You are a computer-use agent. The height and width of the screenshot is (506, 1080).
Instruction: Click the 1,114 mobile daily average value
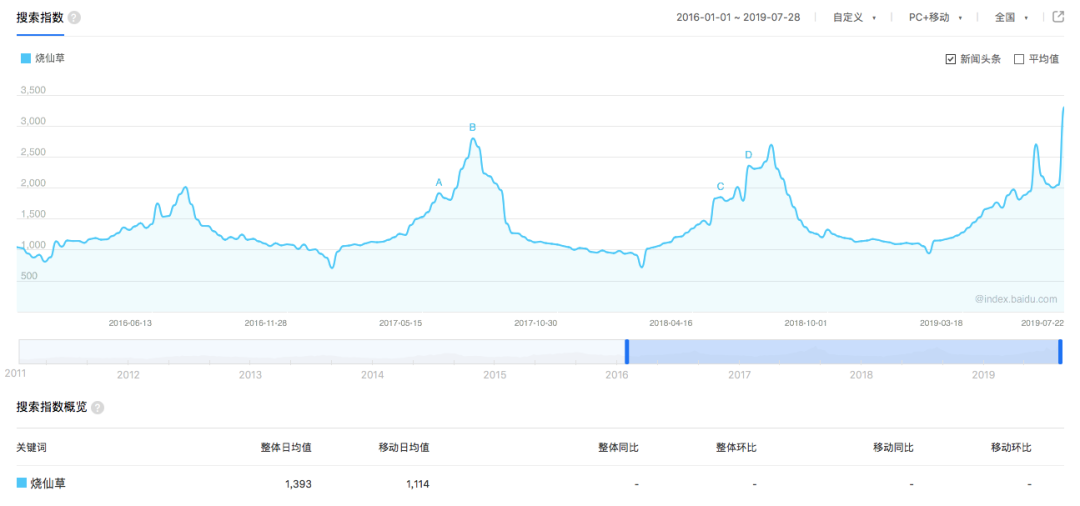pyautogui.click(x=417, y=484)
